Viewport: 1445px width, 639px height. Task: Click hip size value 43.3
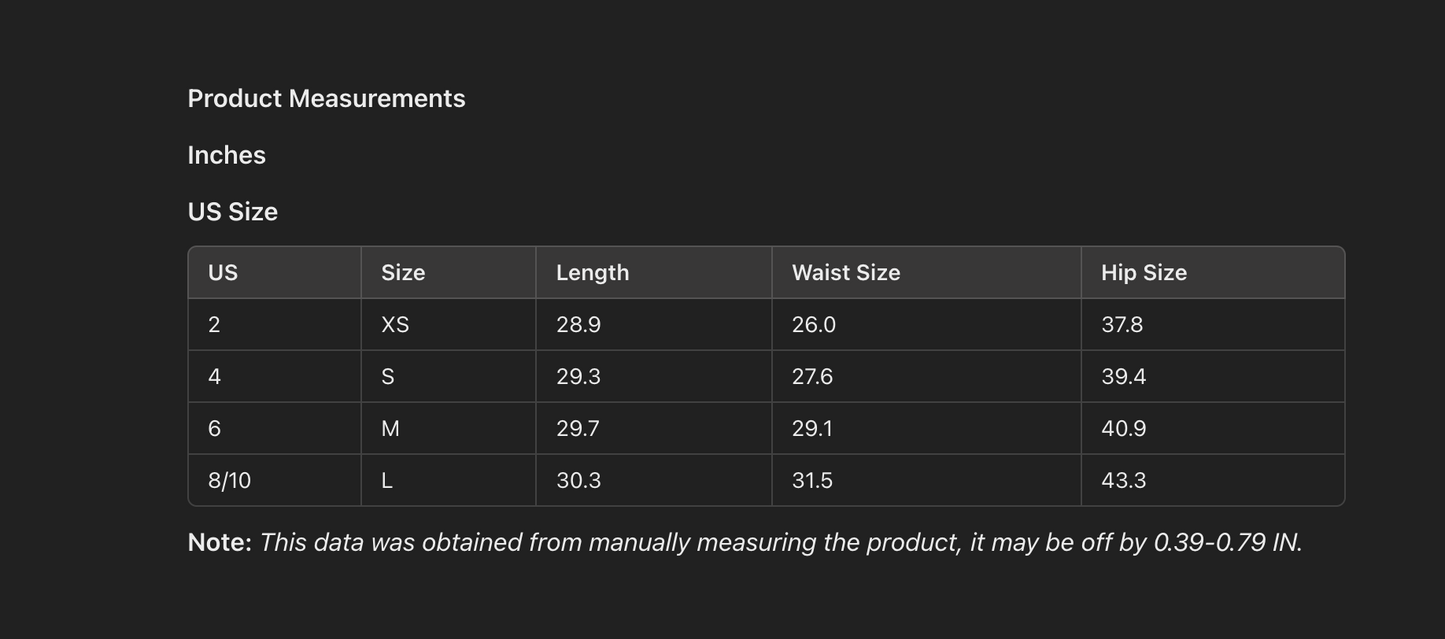click(1123, 481)
